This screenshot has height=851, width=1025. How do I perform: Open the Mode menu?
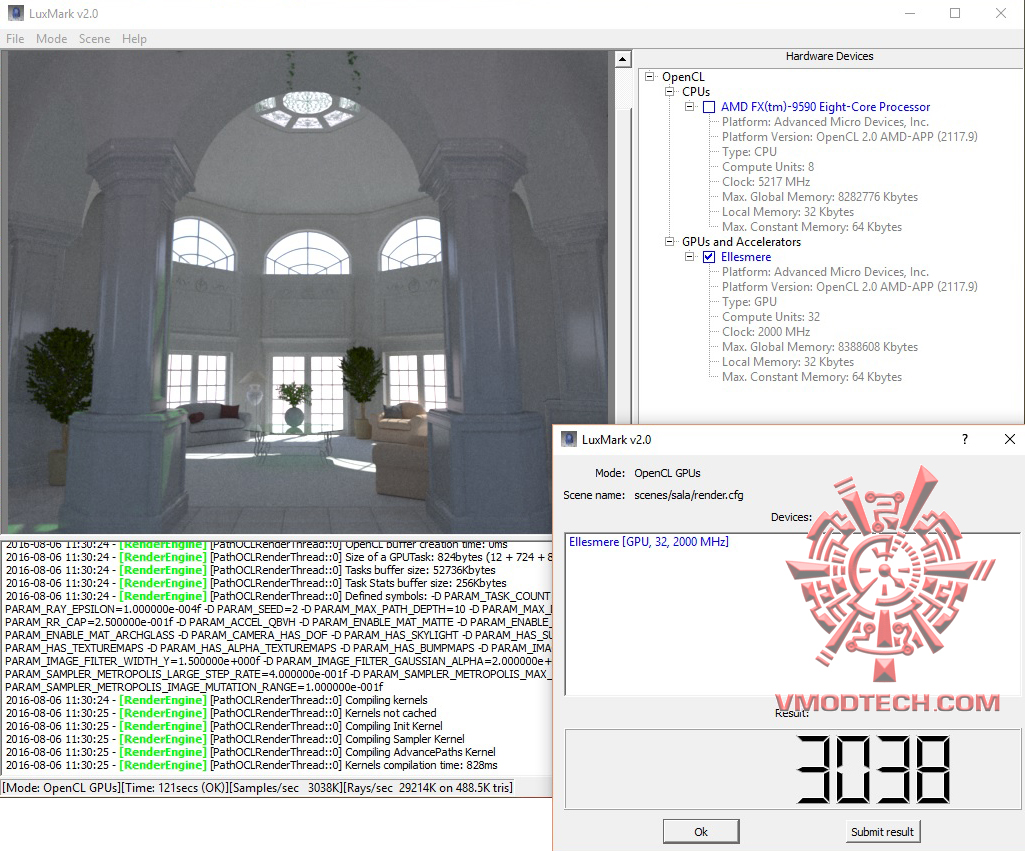coord(52,39)
